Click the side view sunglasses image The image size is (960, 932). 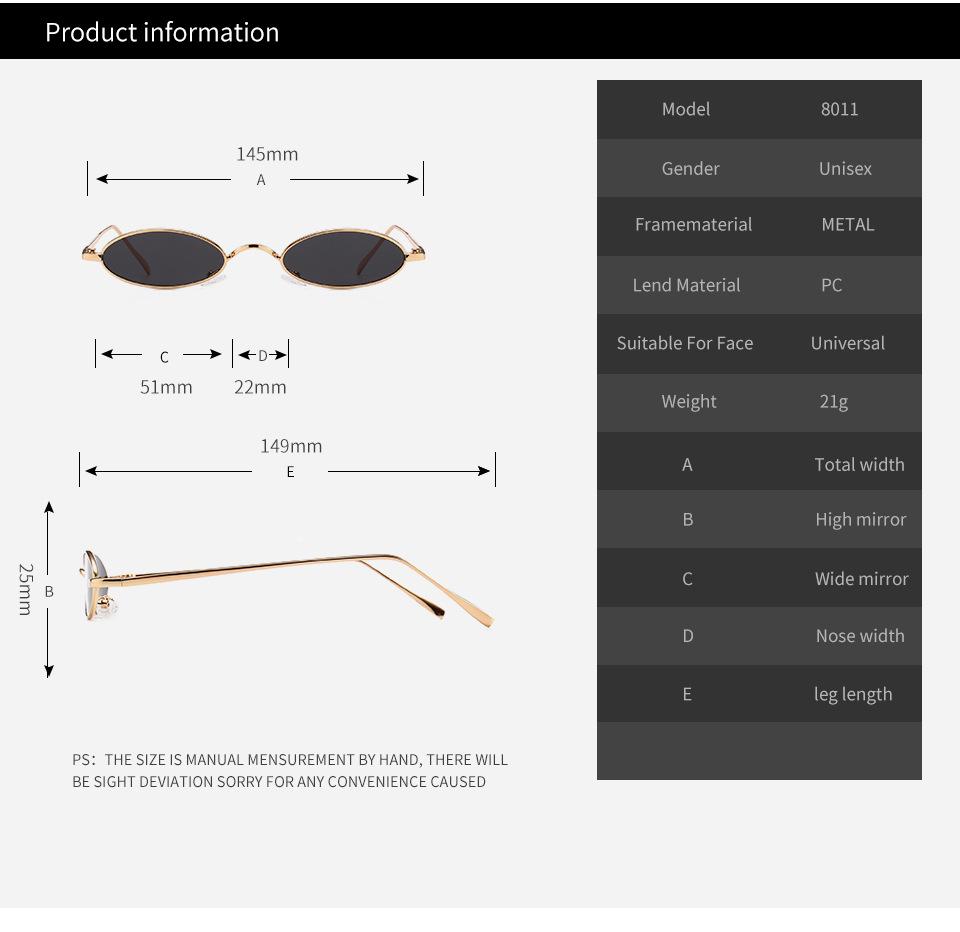(x=286, y=588)
